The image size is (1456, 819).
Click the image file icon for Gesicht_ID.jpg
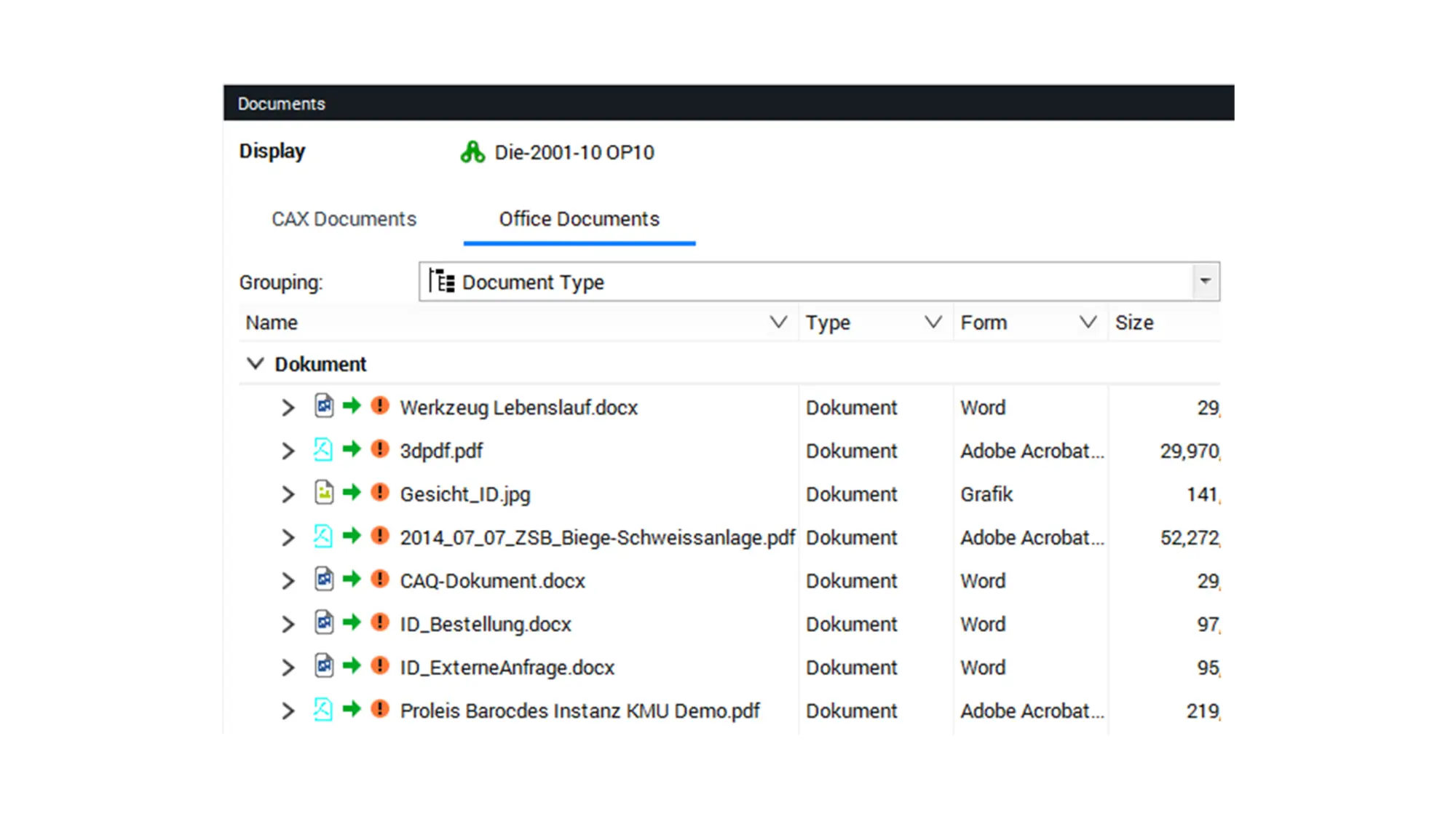click(x=324, y=492)
